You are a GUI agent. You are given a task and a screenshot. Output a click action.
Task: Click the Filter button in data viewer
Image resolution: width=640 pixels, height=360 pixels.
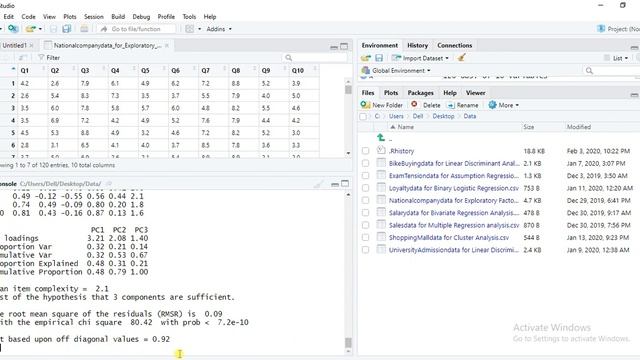click(49, 58)
